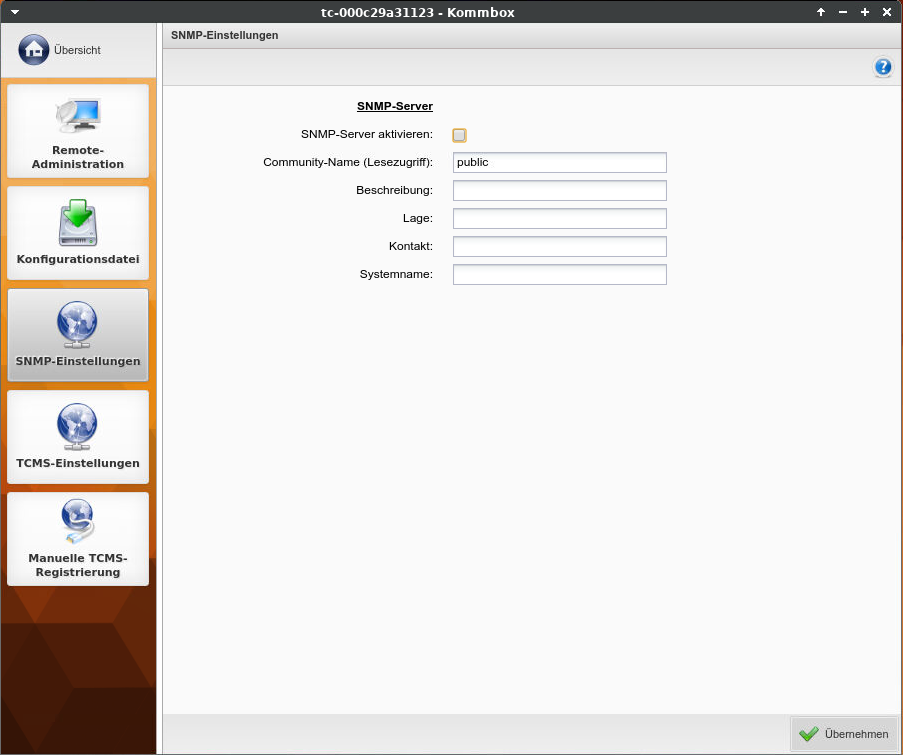Open TCMS-Einstellungen module
This screenshot has width=903, height=755.
click(x=78, y=437)
